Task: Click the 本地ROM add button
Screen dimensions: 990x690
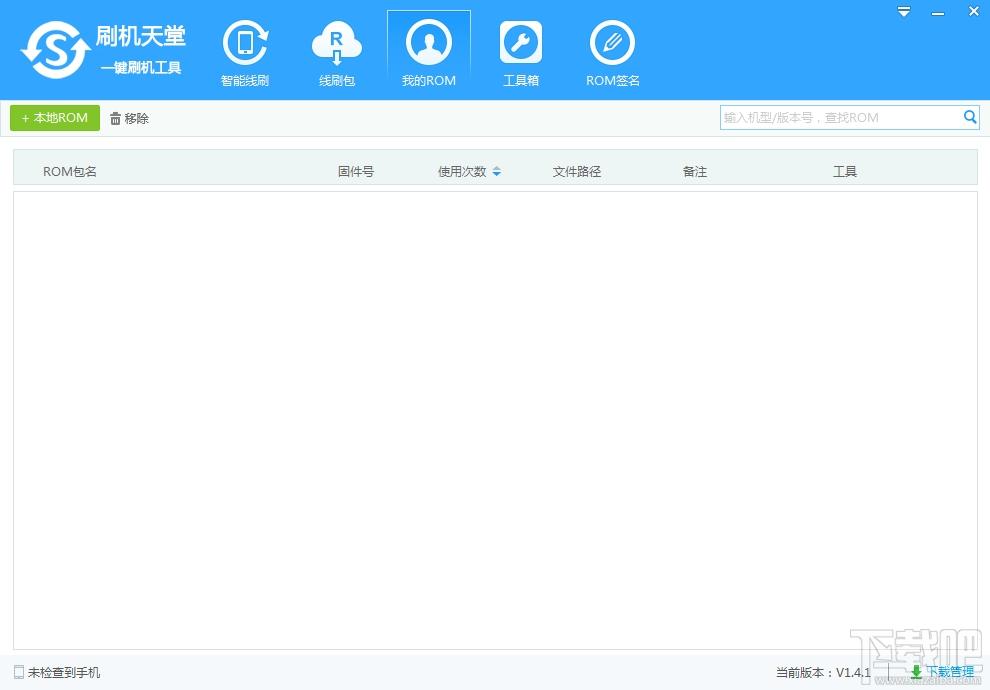Action: [55, 118]
